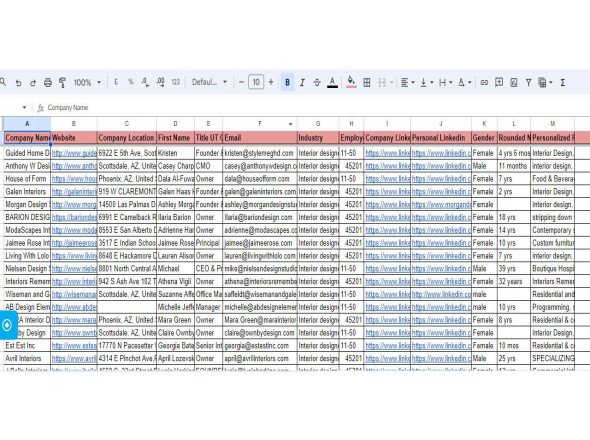Select the Est Est Inc cell
Screen dimensions: 590x440
tap(27, 346)
